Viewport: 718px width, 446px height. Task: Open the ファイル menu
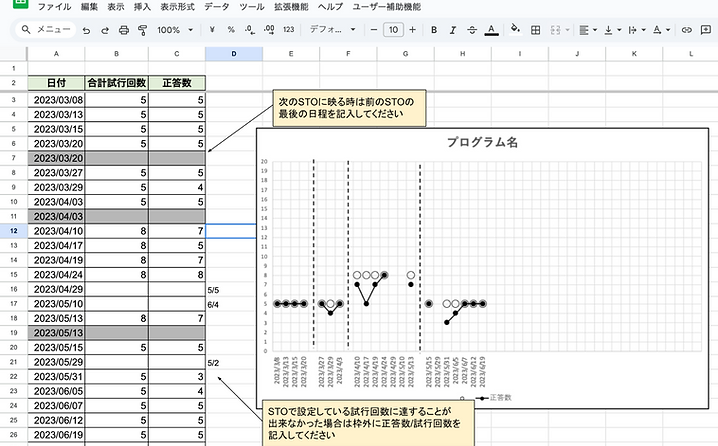54,6
